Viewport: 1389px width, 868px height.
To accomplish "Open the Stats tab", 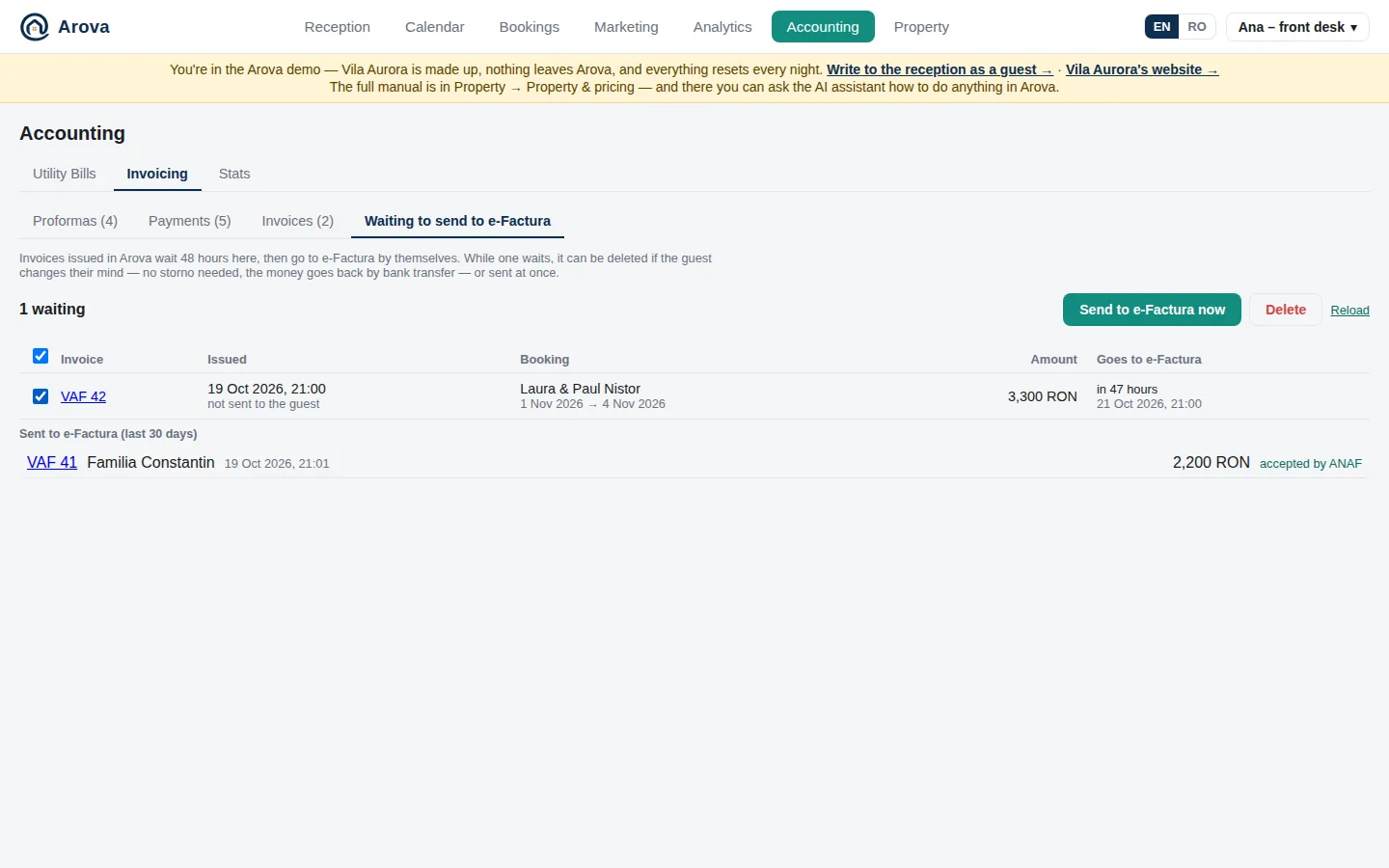I will click(234, 174).
